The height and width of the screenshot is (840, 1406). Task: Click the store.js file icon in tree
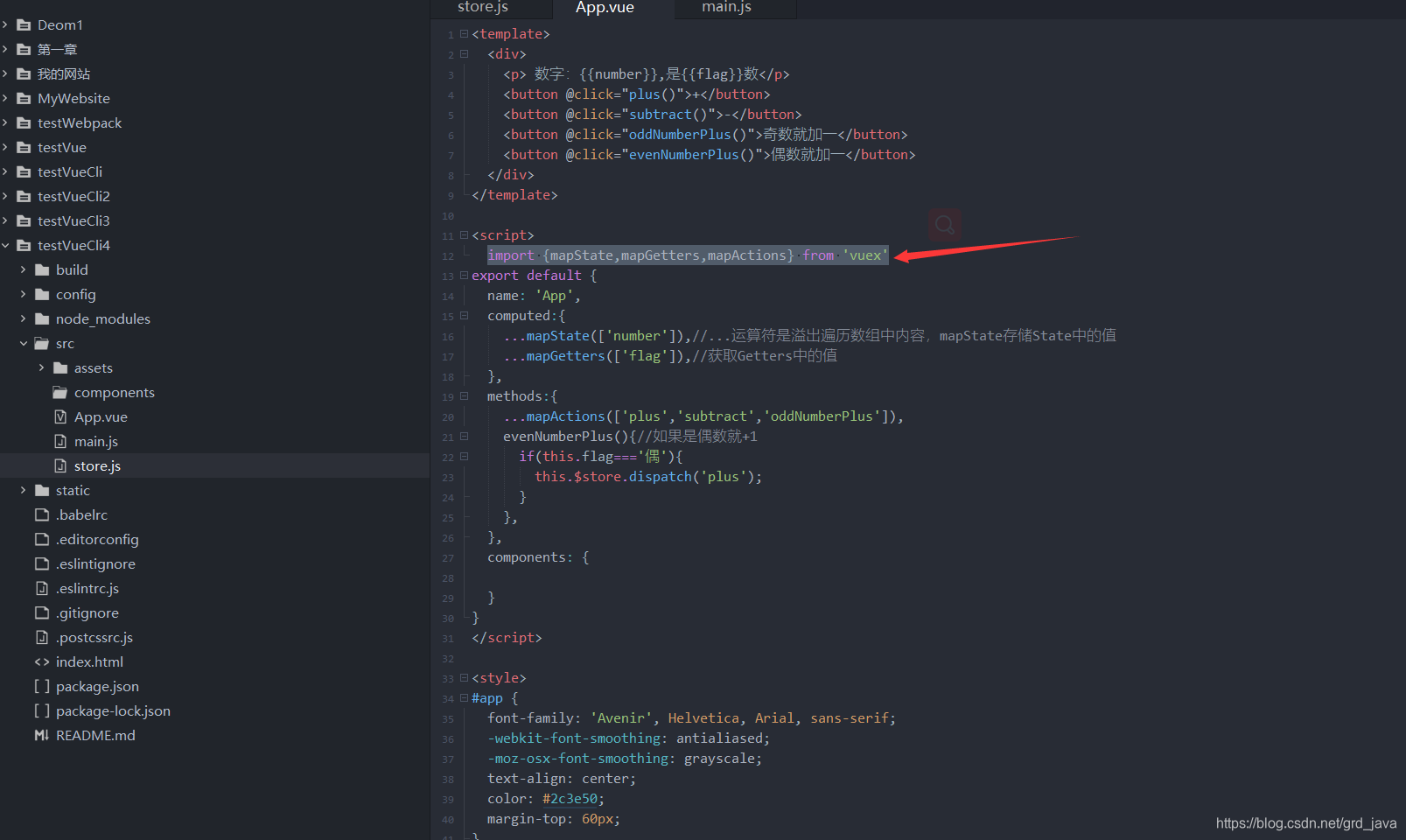[x=60, y=466]
